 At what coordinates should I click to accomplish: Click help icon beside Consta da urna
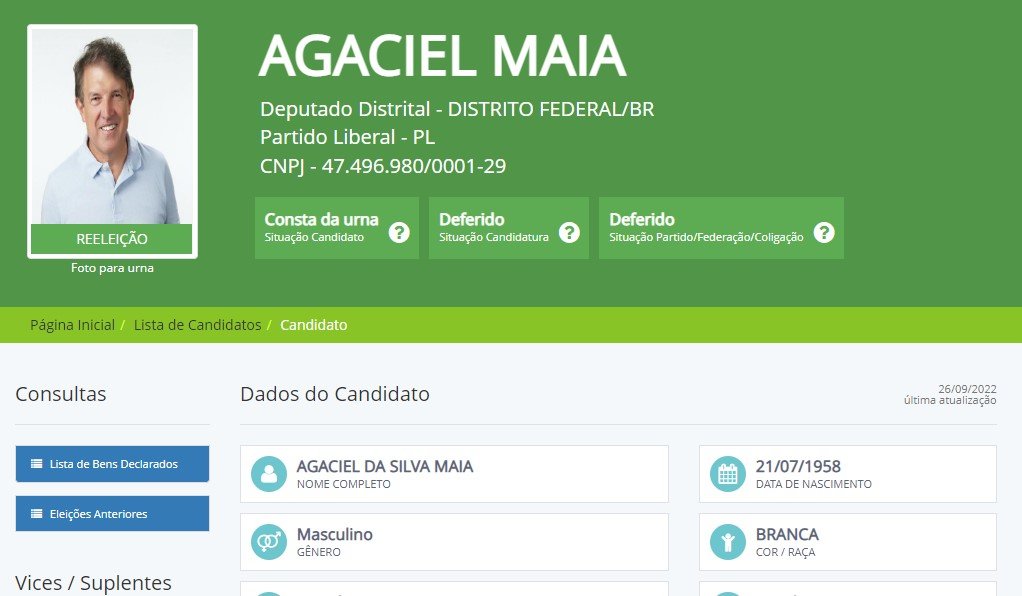point(399,232)
